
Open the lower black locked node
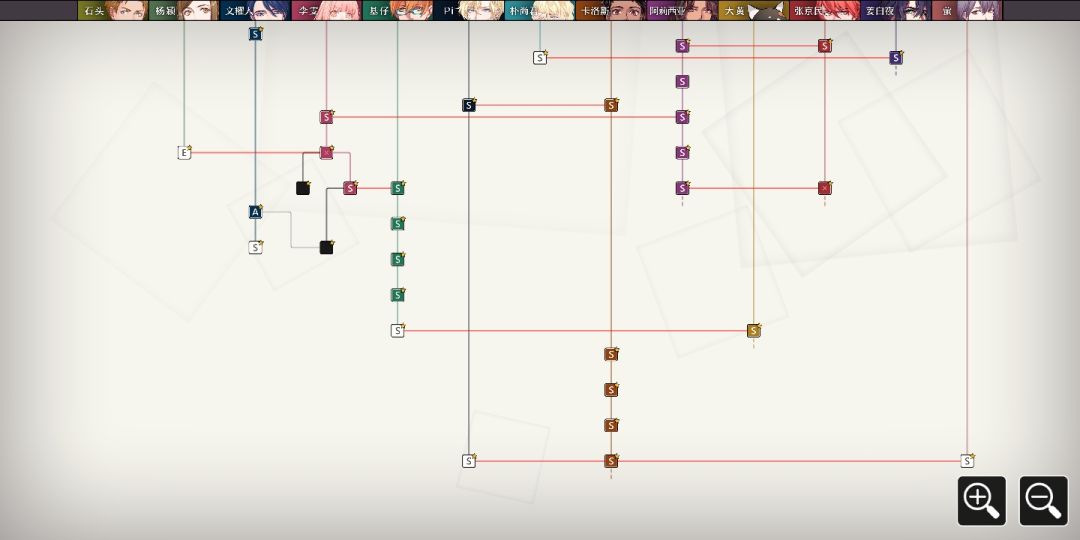(x=326, y=247)
